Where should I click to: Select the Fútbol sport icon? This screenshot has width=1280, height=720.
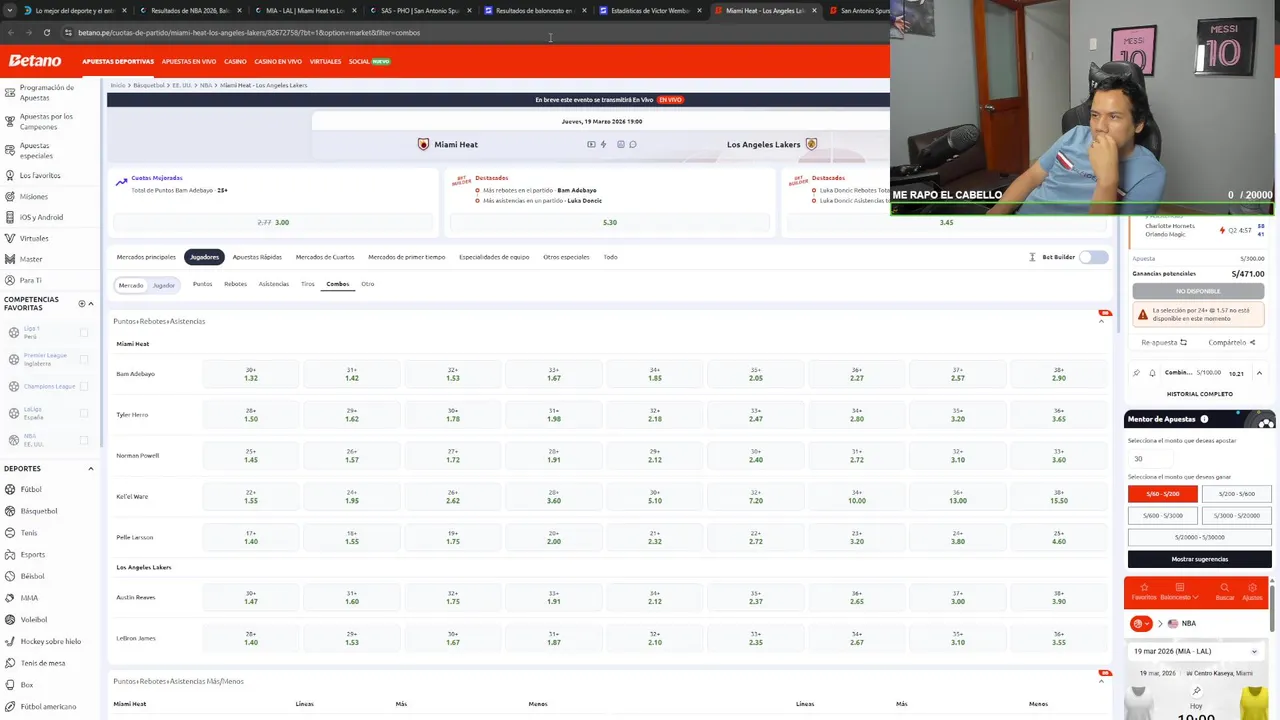9,489
